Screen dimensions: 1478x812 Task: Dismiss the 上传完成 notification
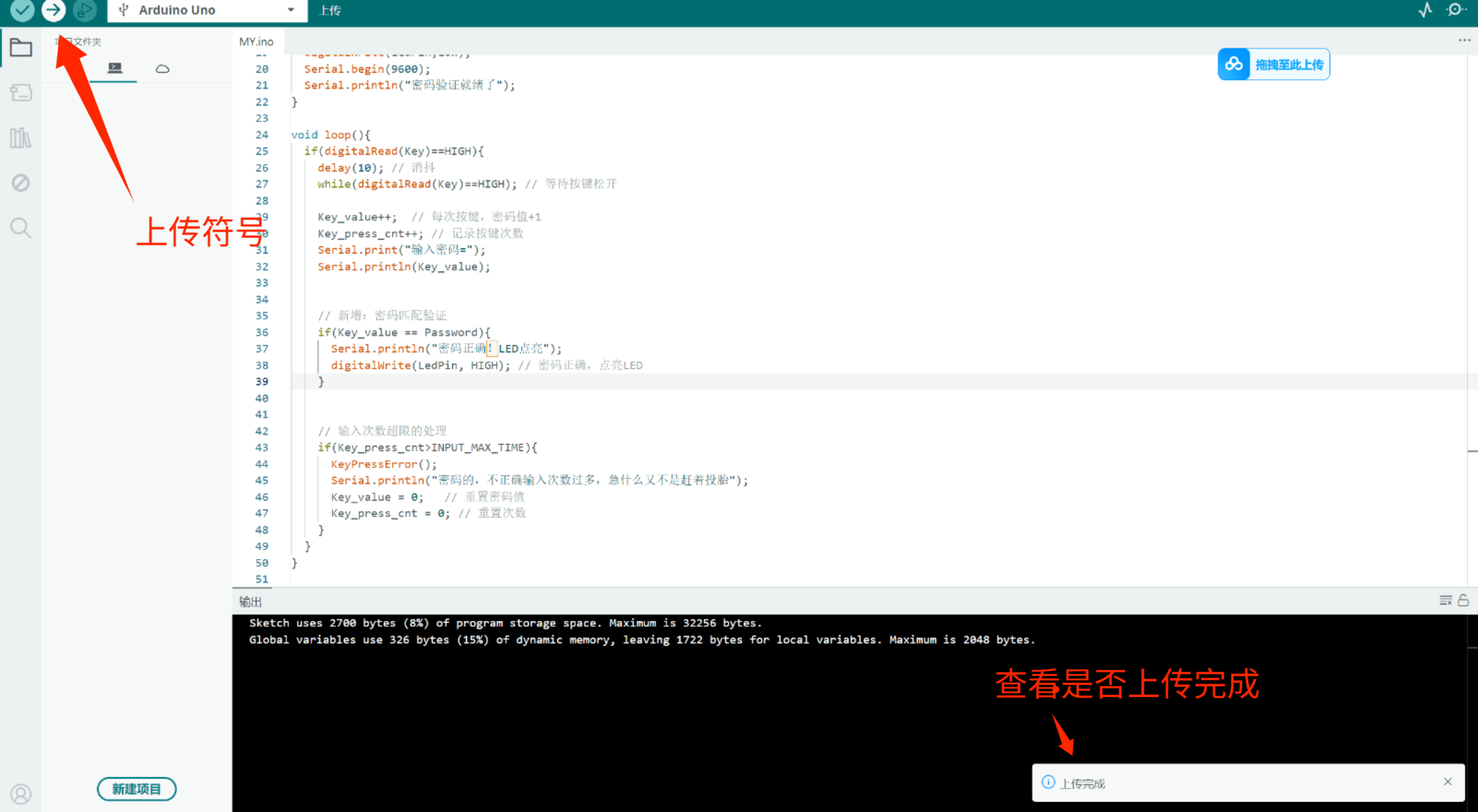[1447, 781]
